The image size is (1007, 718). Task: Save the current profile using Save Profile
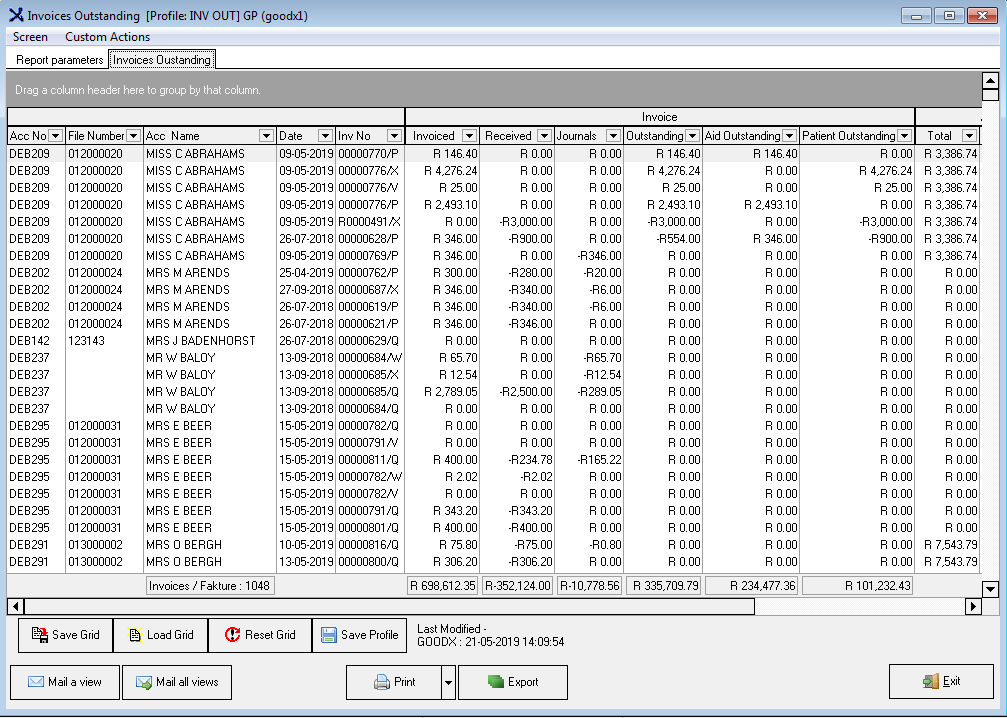(x=360, y=635)
